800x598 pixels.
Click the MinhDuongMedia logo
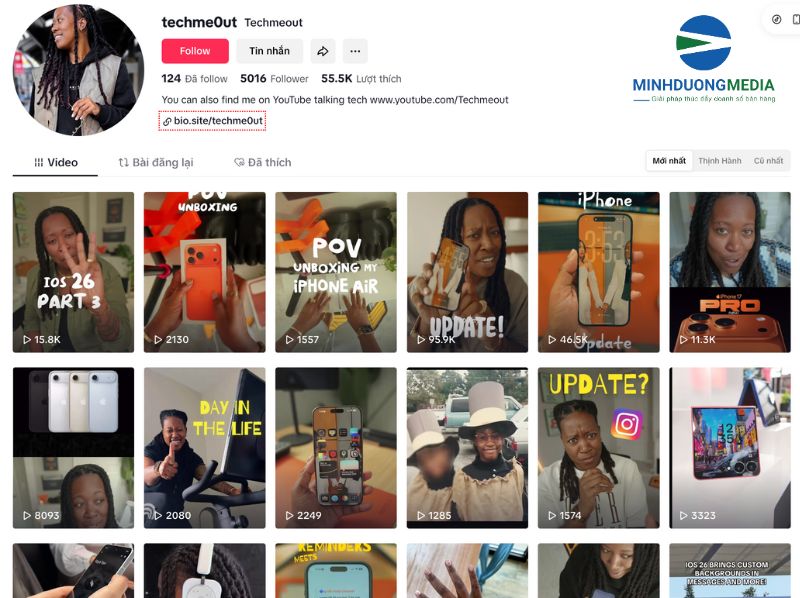pos(704,58)
